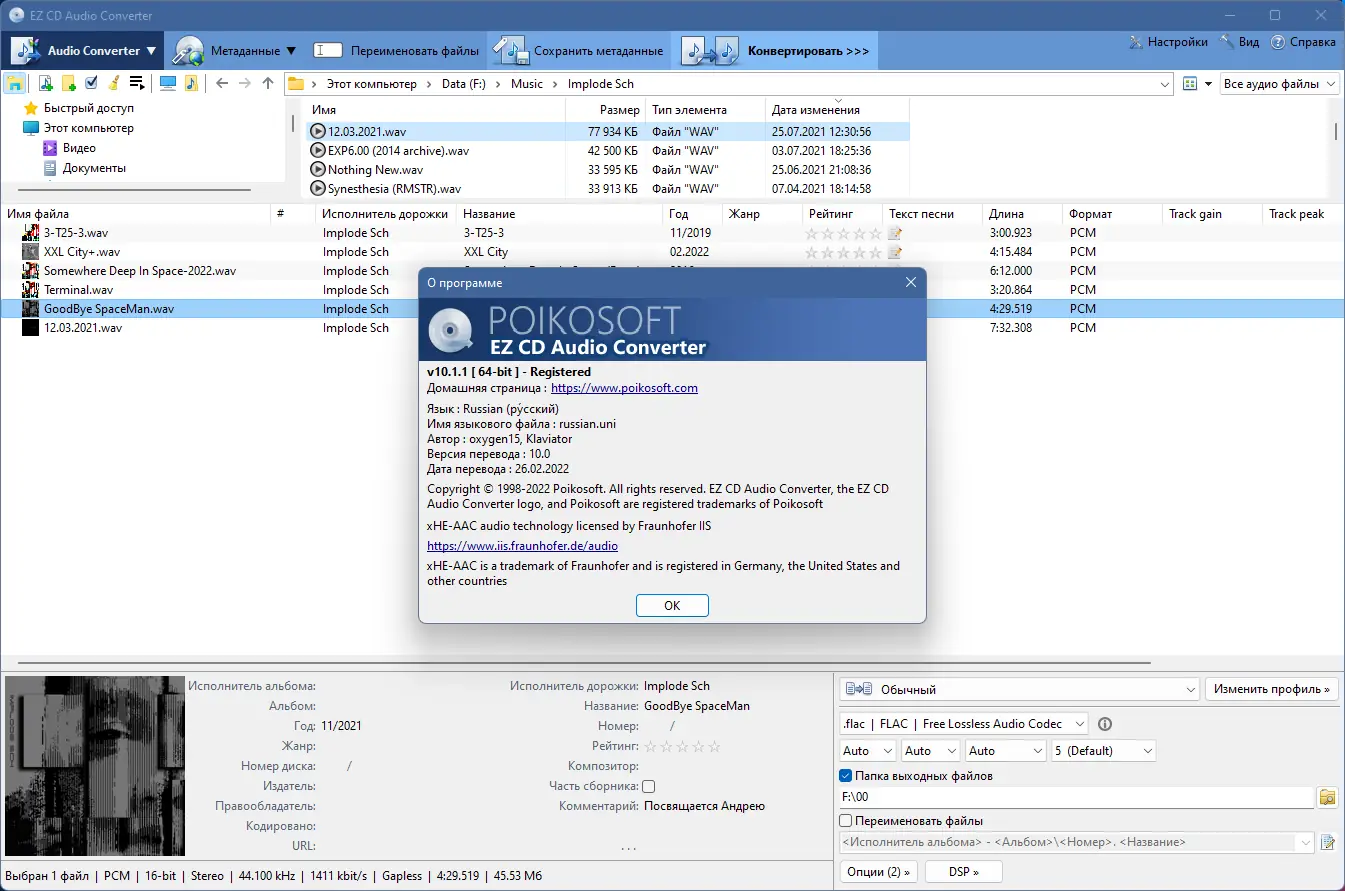Toggle the folder tree pane icon
1345x891 pixels.
click(15, 84)
